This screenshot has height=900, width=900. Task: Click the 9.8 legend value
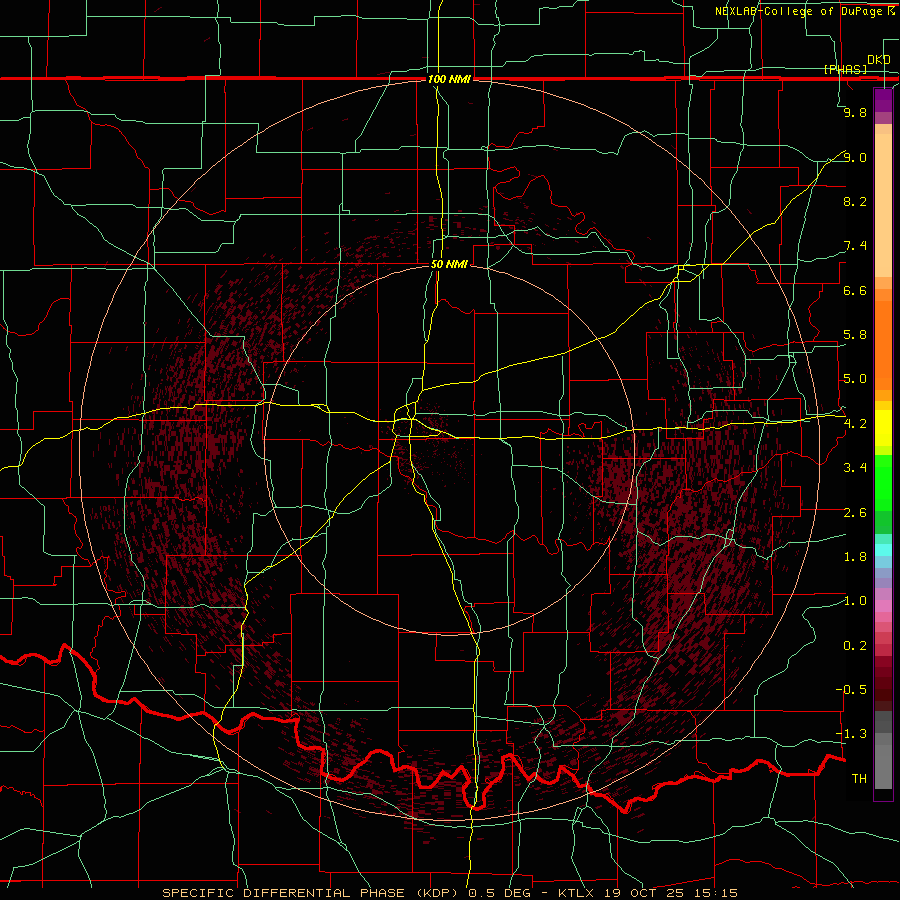coord(855,113)
